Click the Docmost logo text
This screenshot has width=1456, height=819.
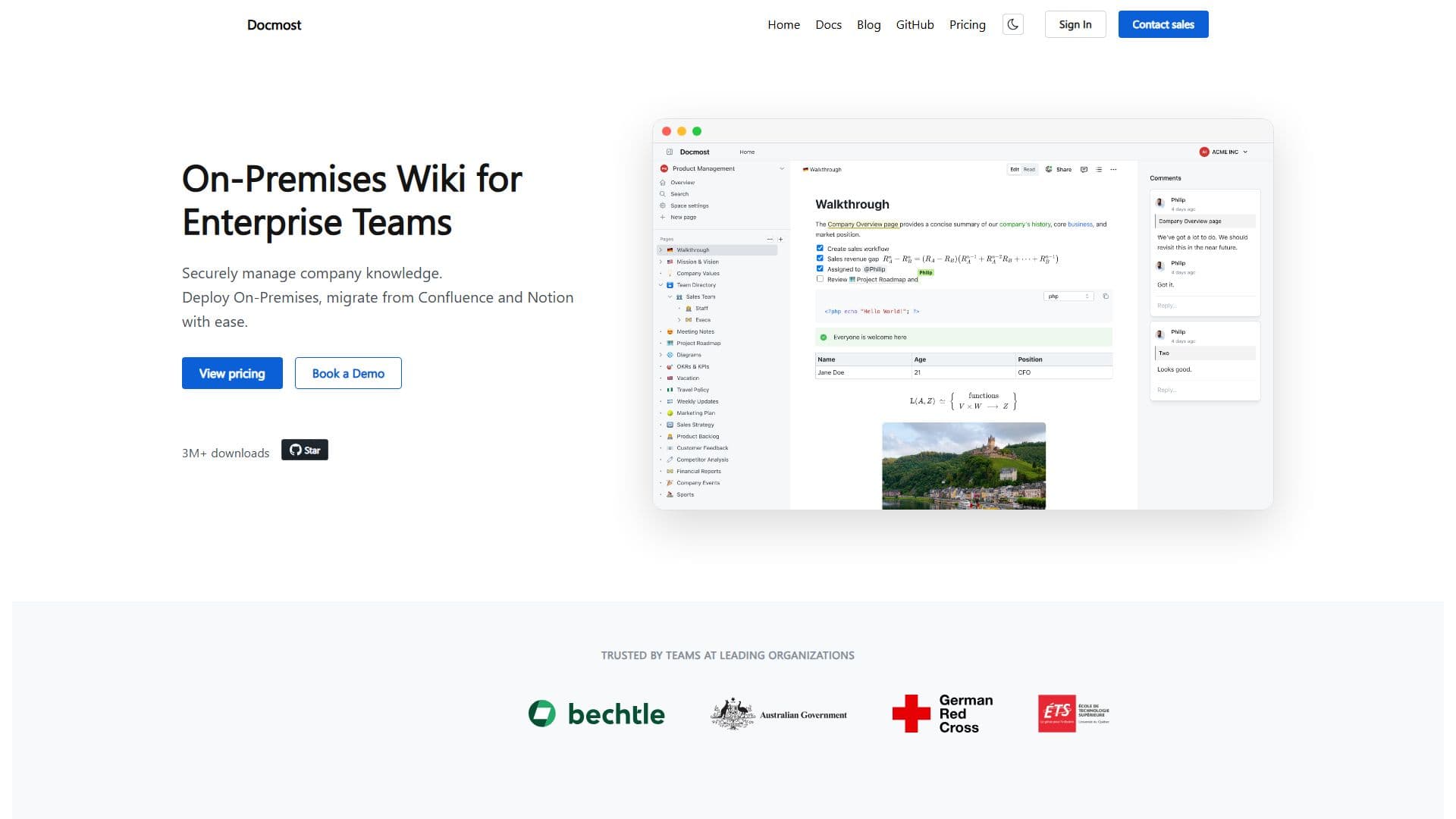coord(274,24)
